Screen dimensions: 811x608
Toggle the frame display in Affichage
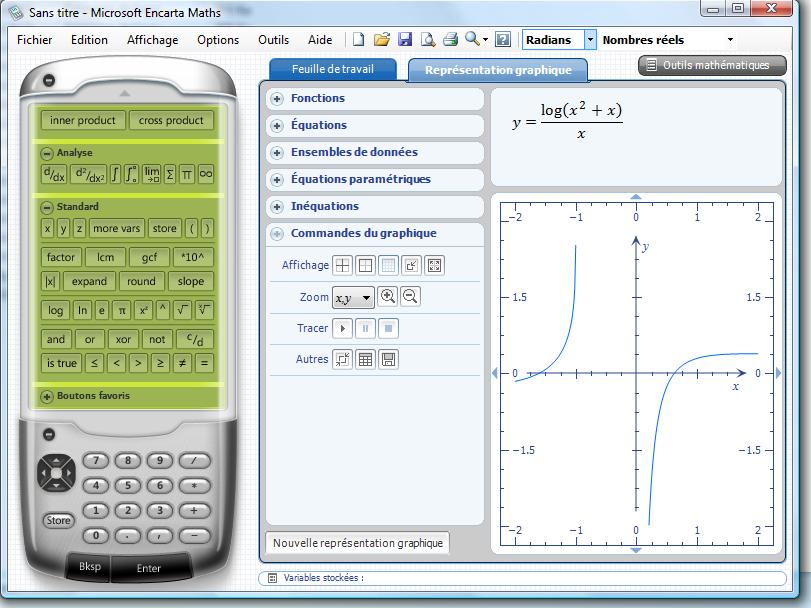(x=365, y=266)
